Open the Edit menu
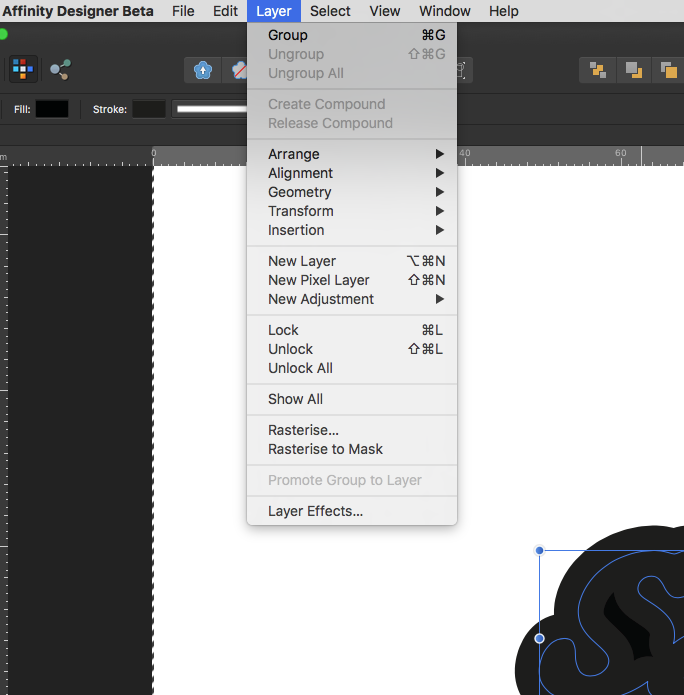The image size is (684, 695). pyautogui.click(x=225, y=11)
